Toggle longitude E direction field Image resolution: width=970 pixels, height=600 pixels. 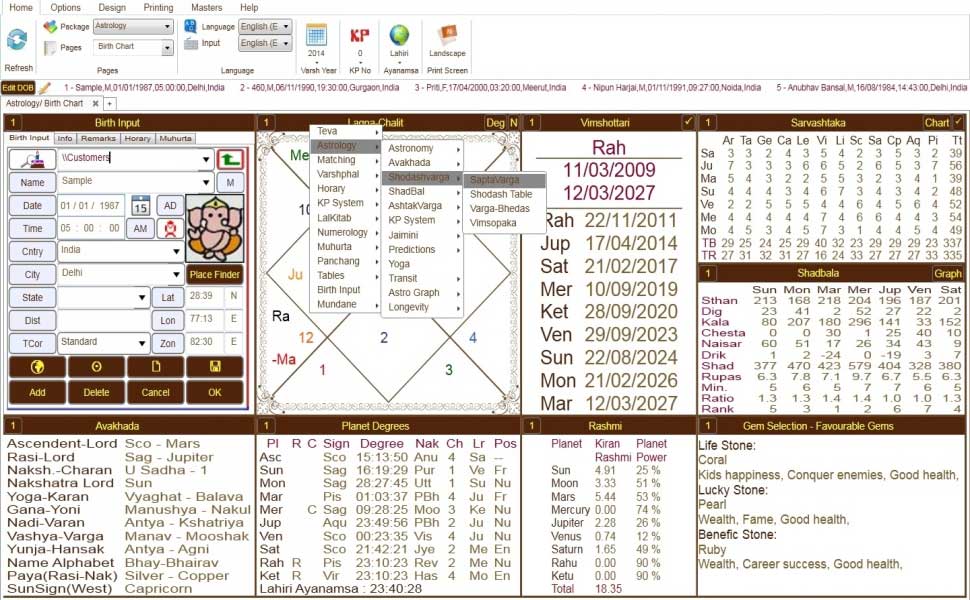[234, 319]
